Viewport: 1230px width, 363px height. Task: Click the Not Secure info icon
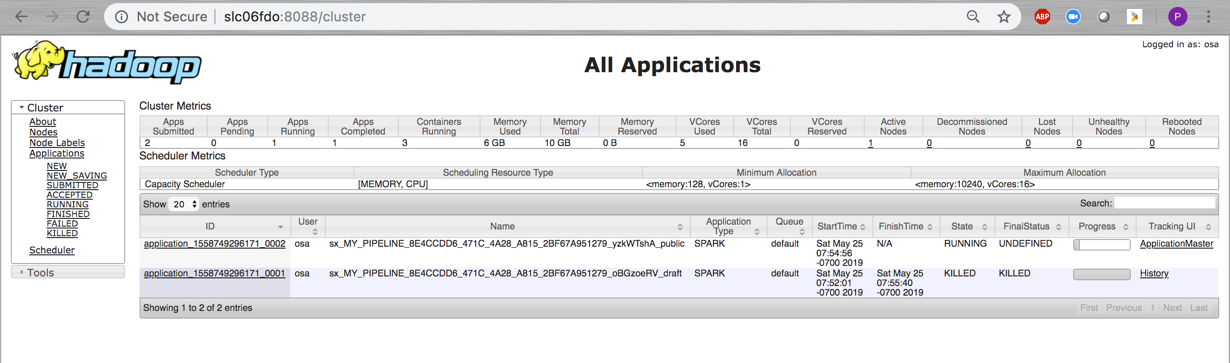[121, 17]
